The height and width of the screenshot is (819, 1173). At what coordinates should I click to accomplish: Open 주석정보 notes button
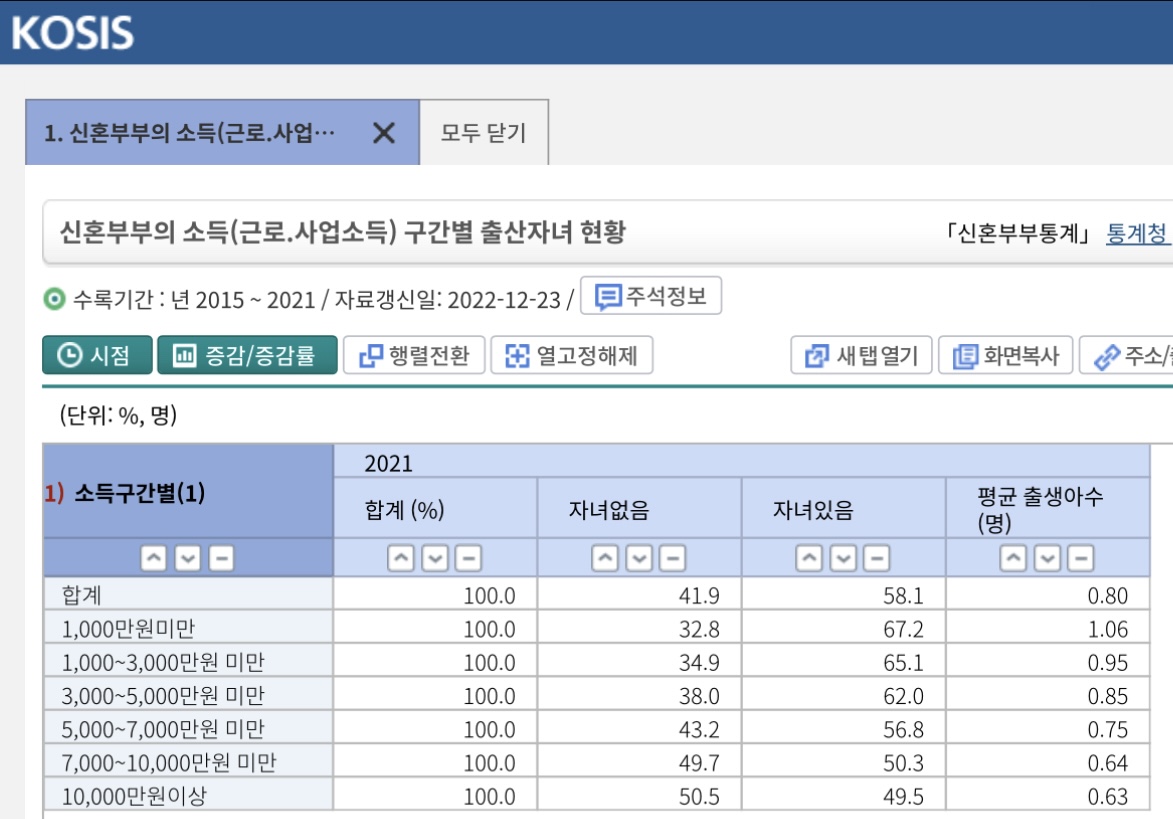[x=651, y=297]
